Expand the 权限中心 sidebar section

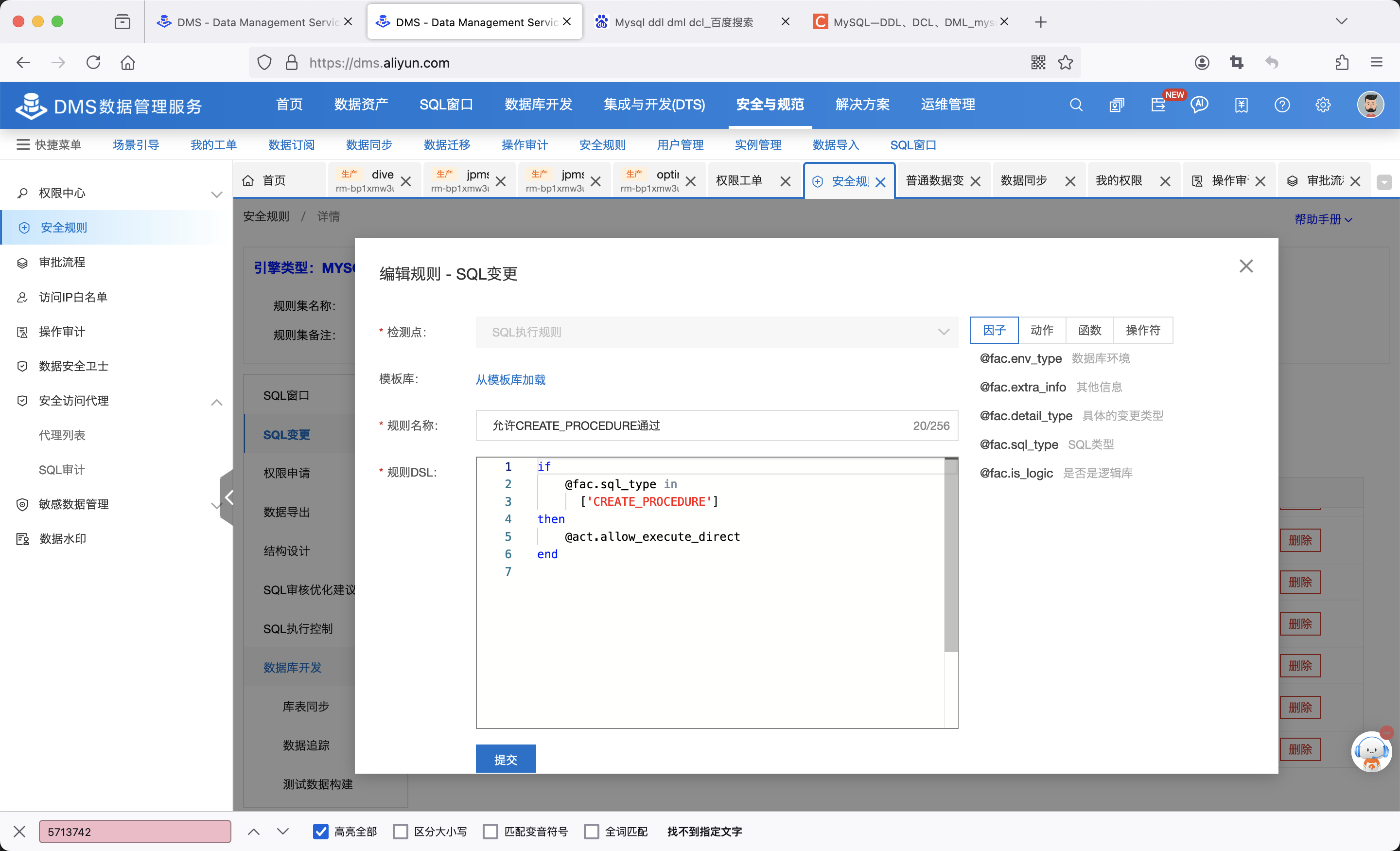(x=216, y=194)
